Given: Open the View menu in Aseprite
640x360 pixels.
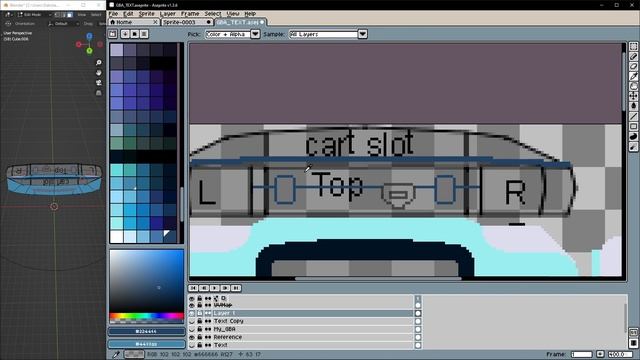Looking at the screenshot, I should [x=233, y=14].
